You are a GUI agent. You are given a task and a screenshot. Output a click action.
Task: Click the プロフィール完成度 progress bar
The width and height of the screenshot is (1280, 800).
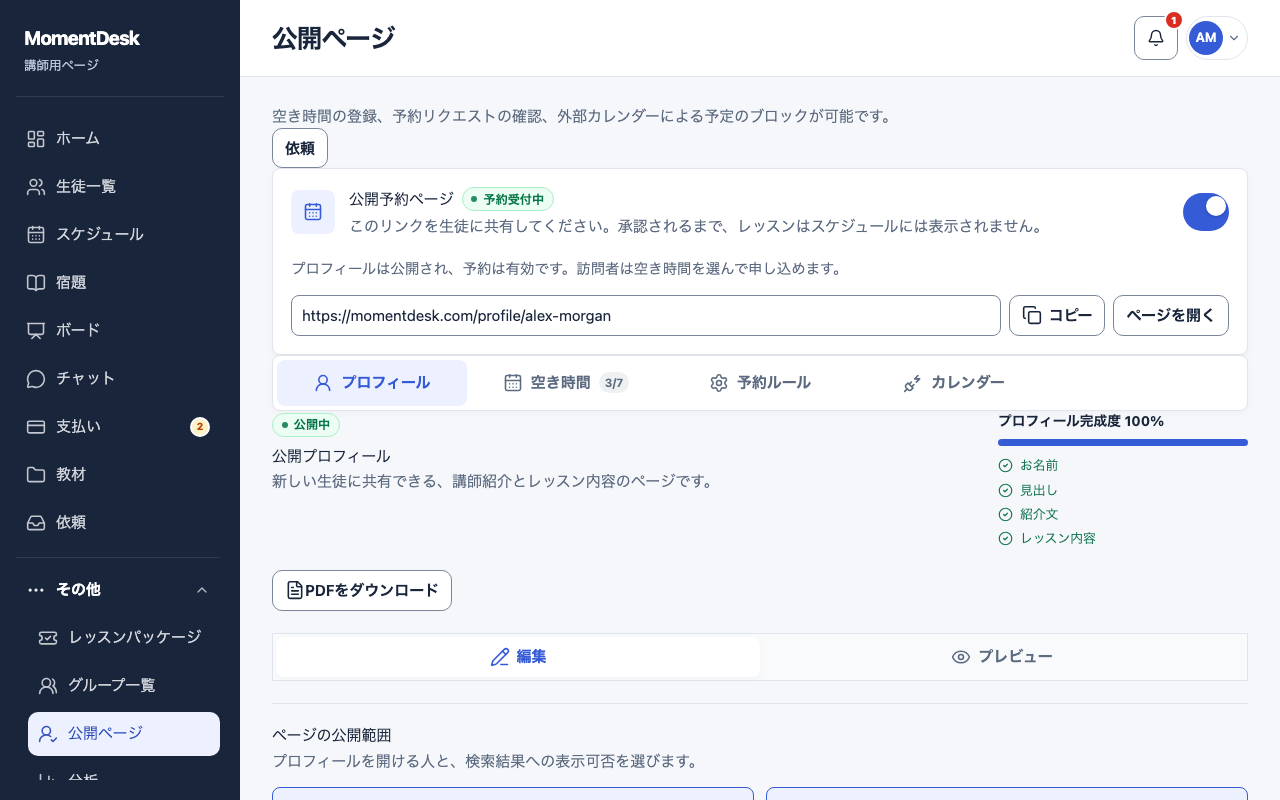click(x=1123, y=442)
